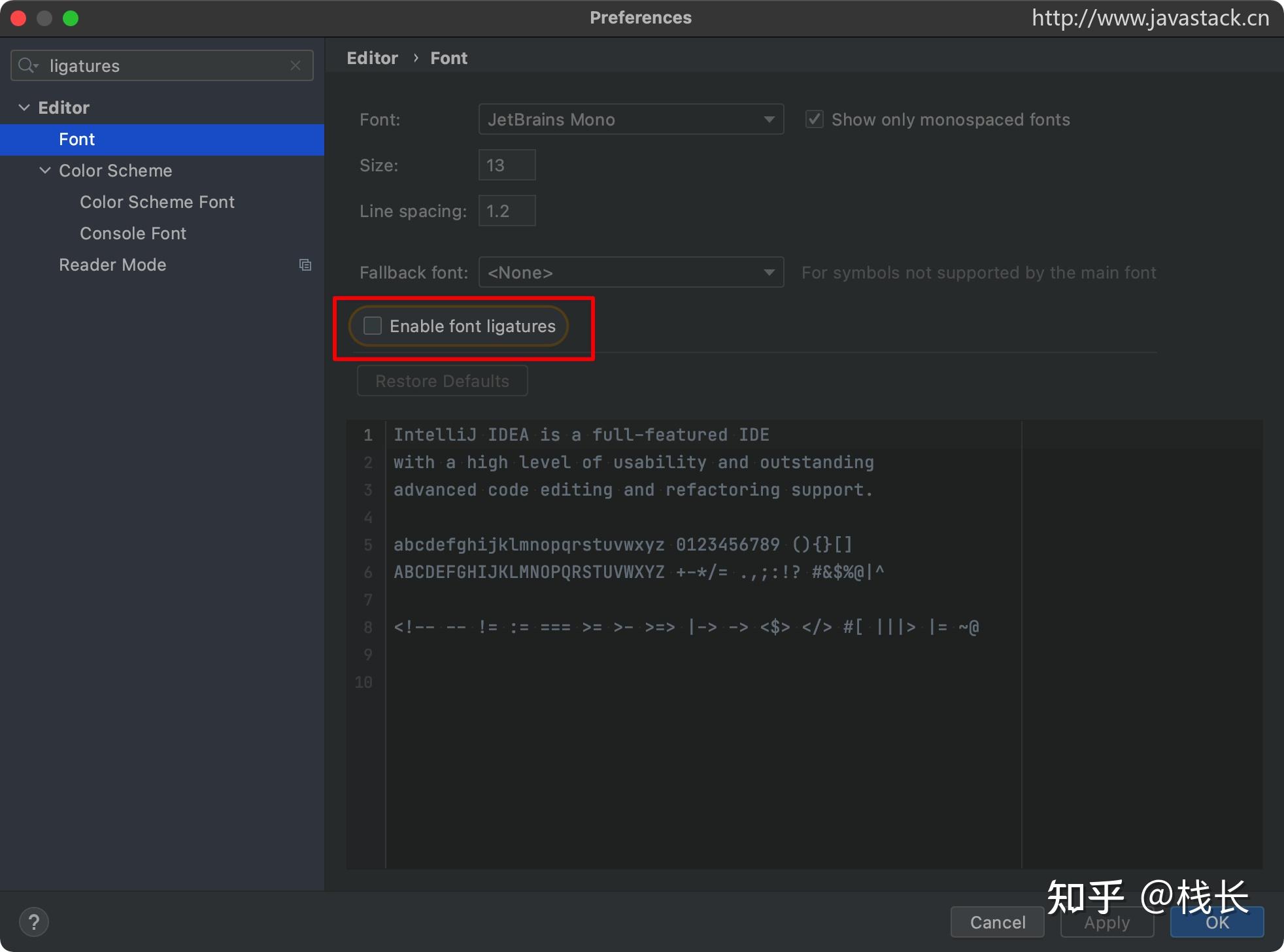Image resolution: width=1284 pixels, height=952 pixels.
Task: Click the ligature sample line '<!-- -- != :='
Action: (x=686, y=627)
